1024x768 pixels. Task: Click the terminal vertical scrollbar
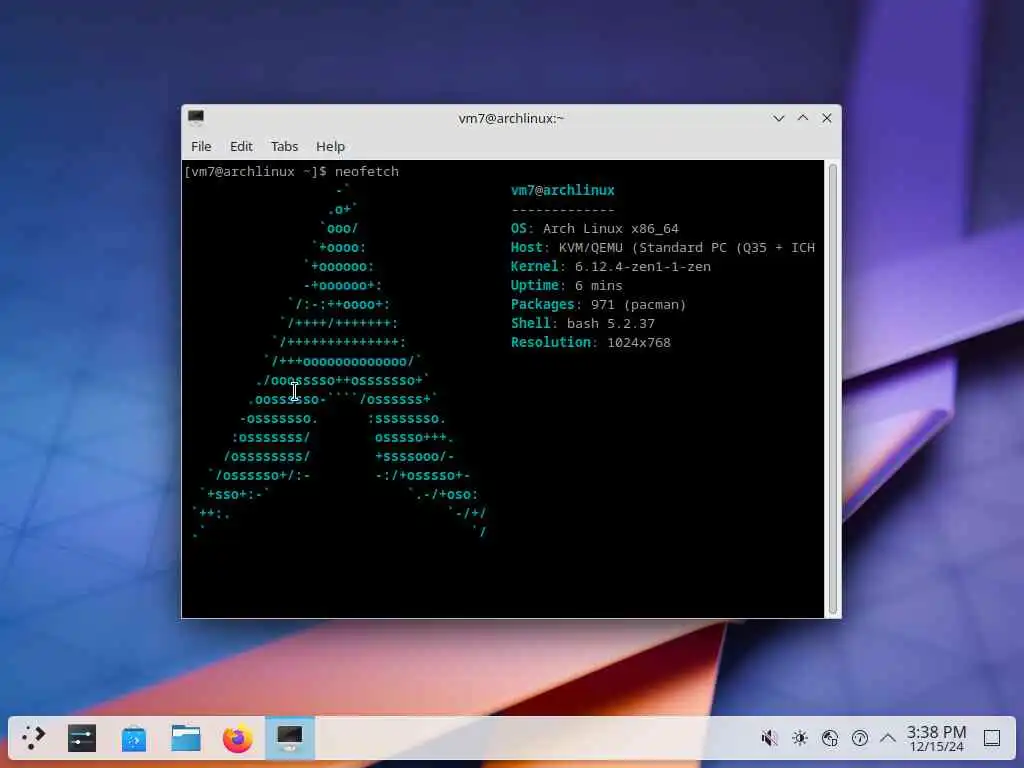[x=833, y=389]
